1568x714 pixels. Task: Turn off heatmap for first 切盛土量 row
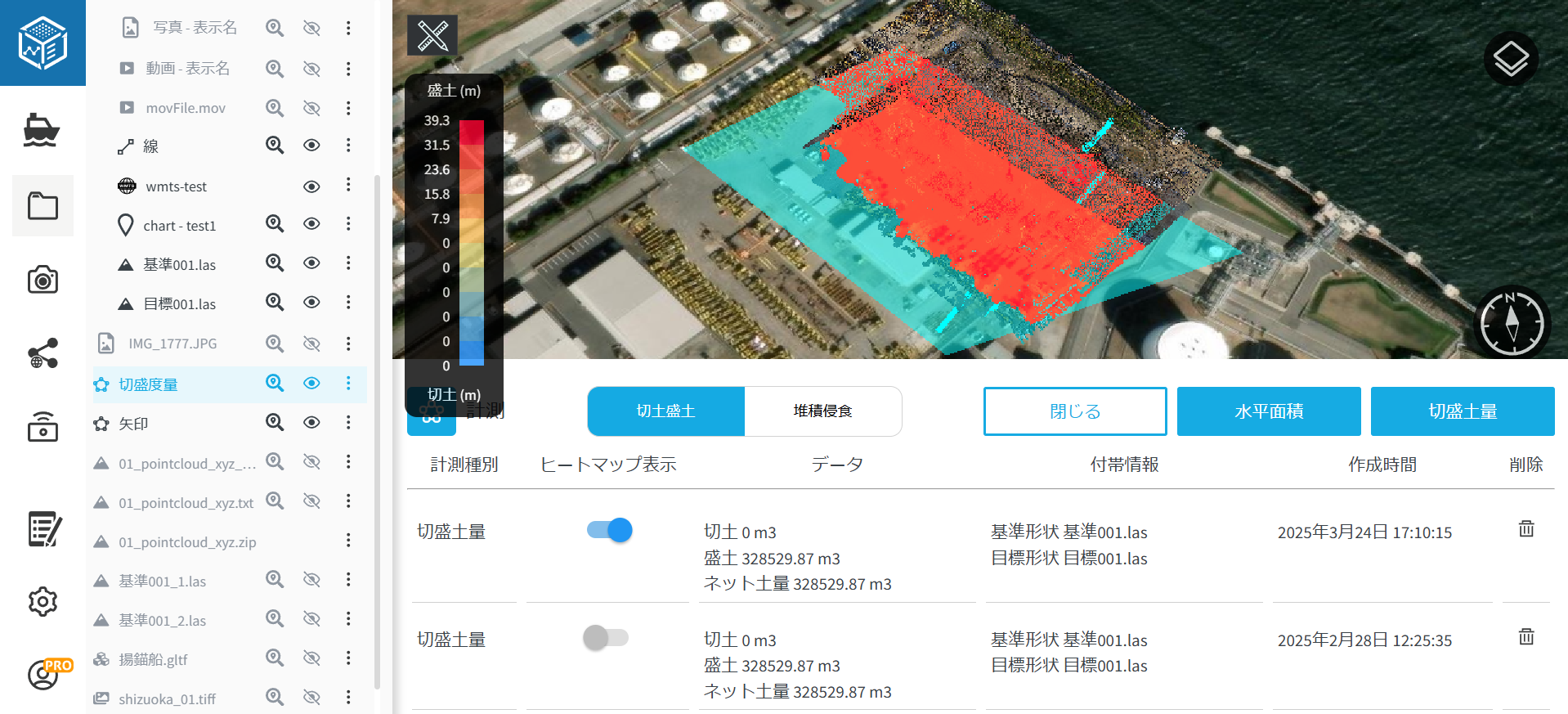(x=609, y=531)
